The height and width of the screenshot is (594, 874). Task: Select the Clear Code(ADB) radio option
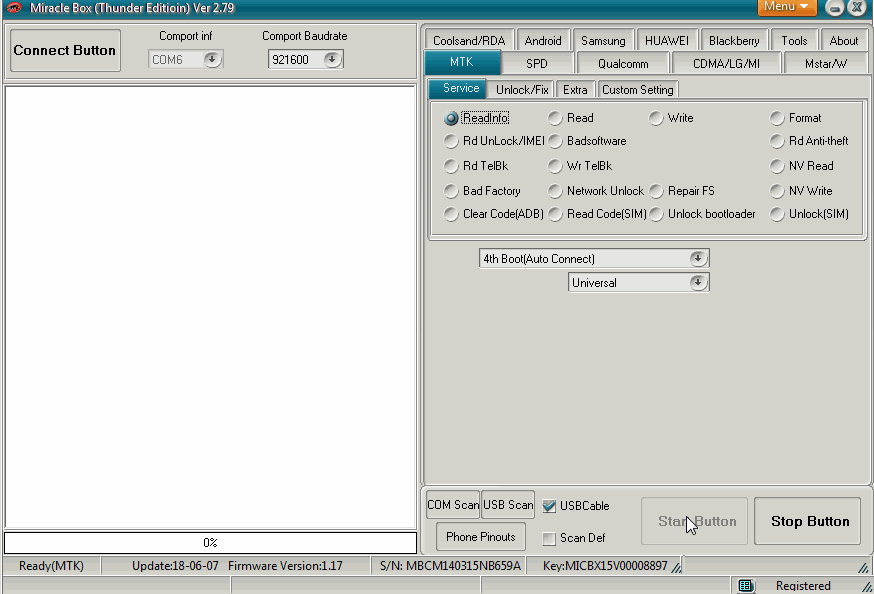pos(451,214)
